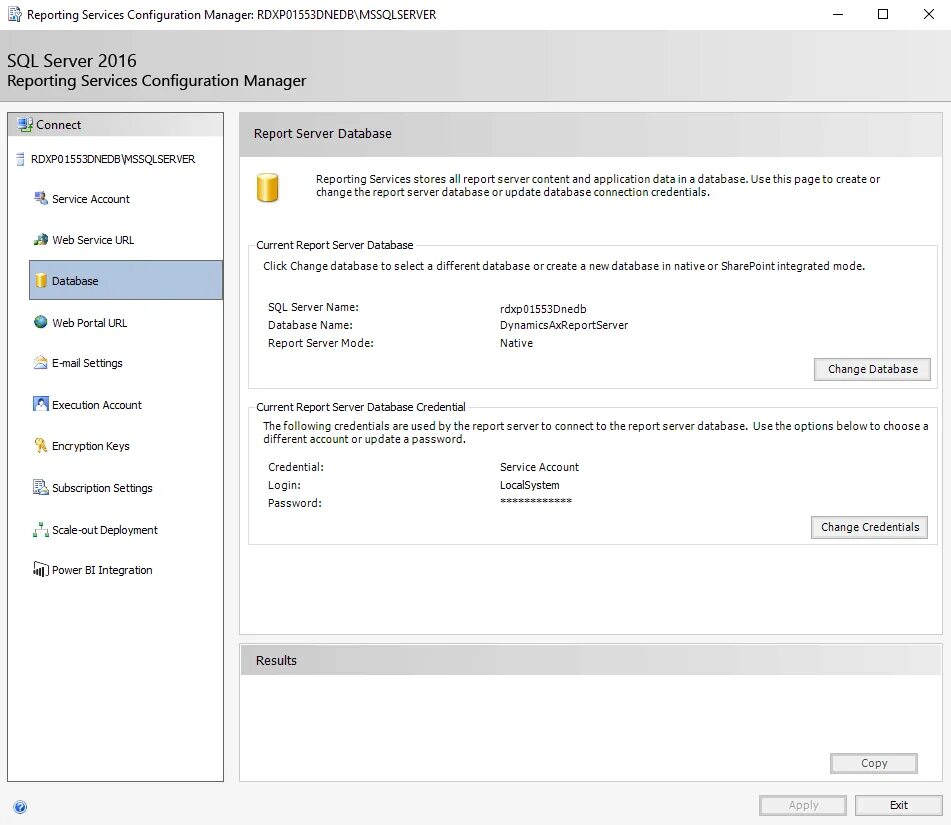Go to Web Service URL settings

[93, 240]
